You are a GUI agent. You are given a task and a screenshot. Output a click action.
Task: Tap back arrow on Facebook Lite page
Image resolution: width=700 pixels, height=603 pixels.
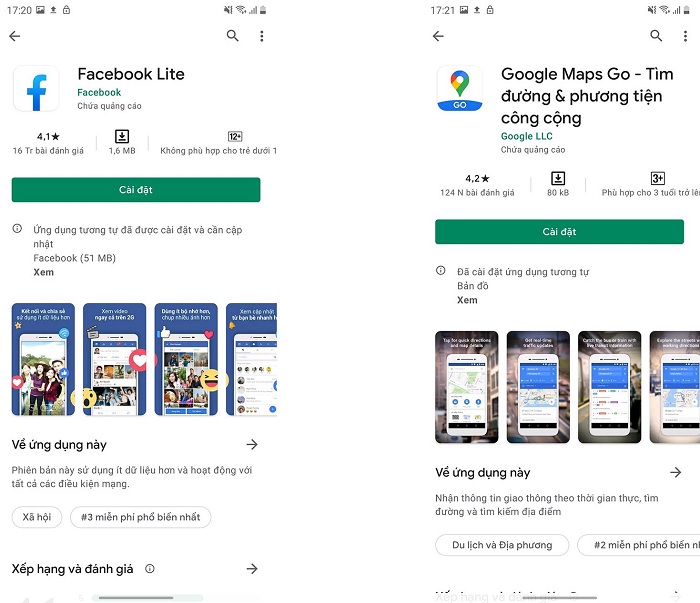click(x=15, y=36)
